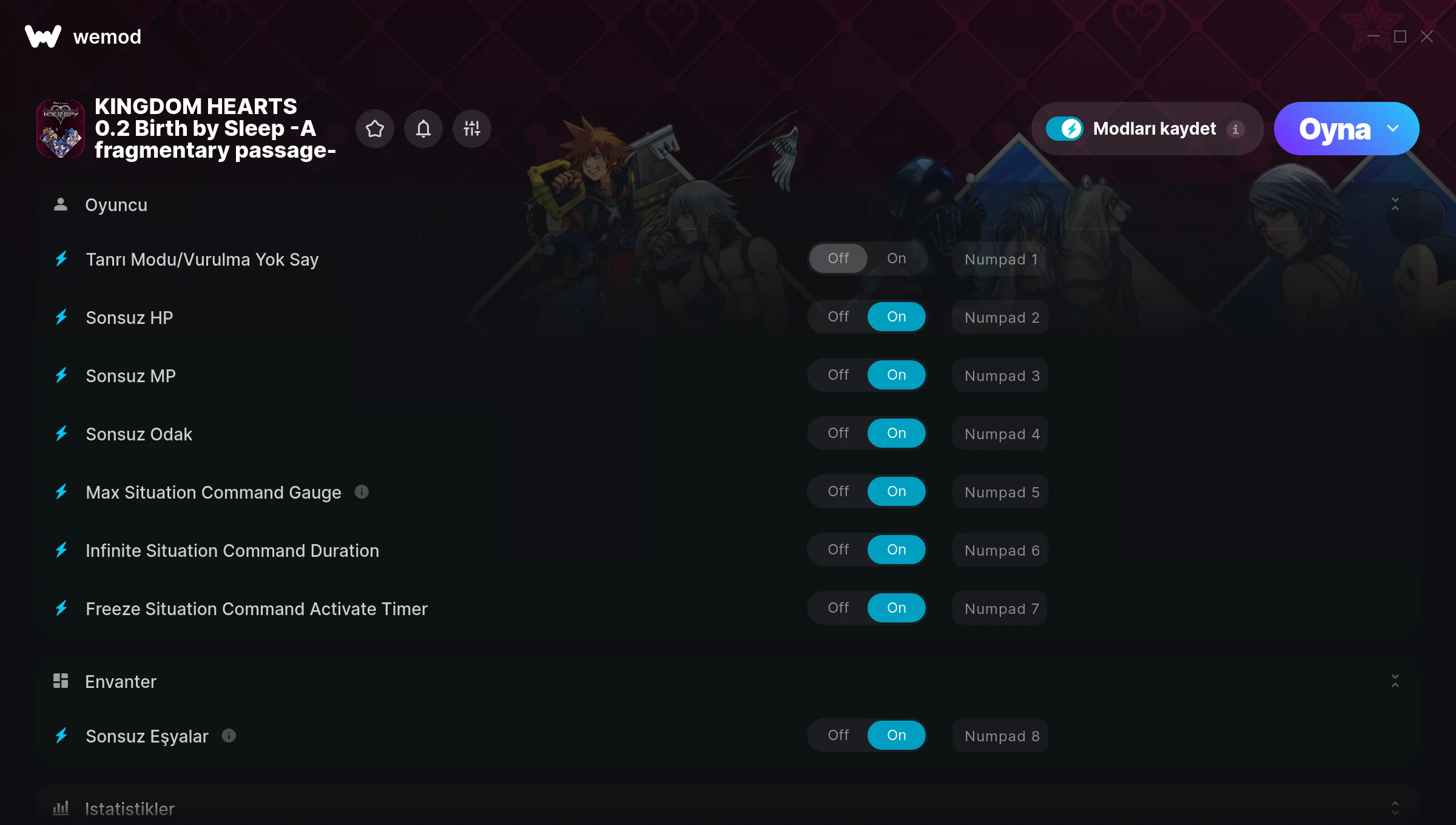Click info icon next to Modları kaydet

(1236, 129)
